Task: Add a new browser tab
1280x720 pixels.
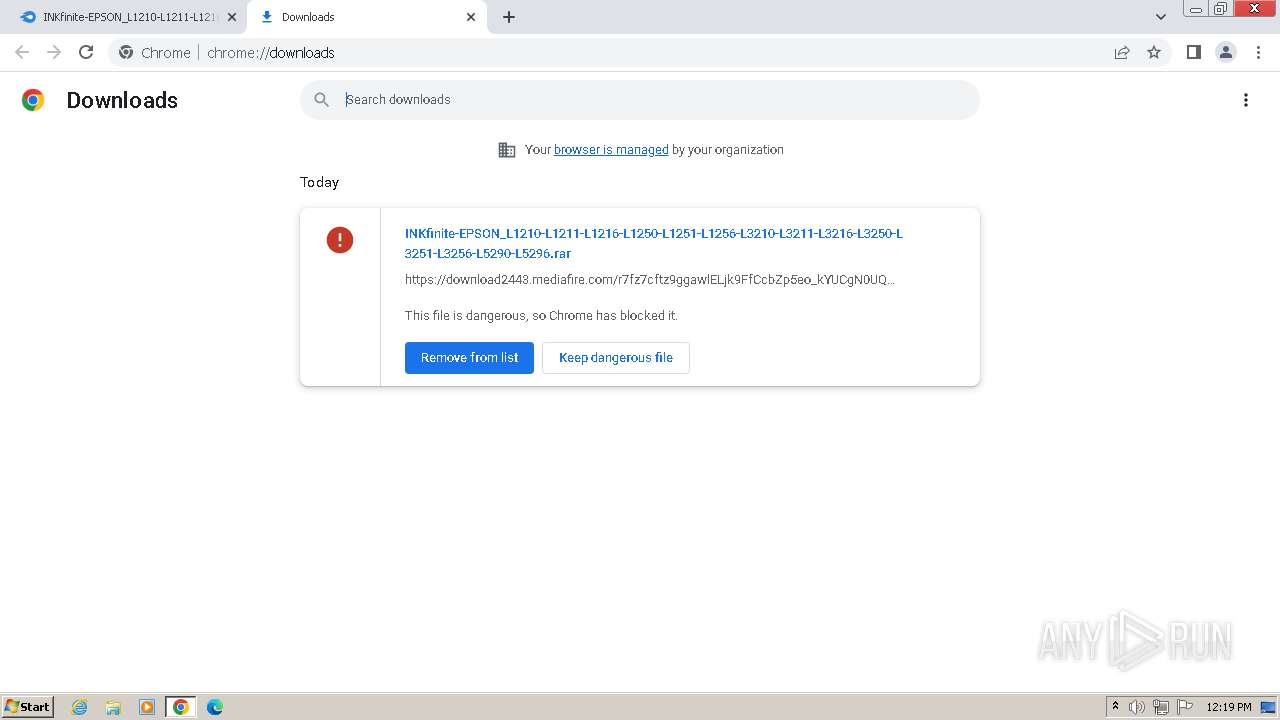Action: (509, 17)
